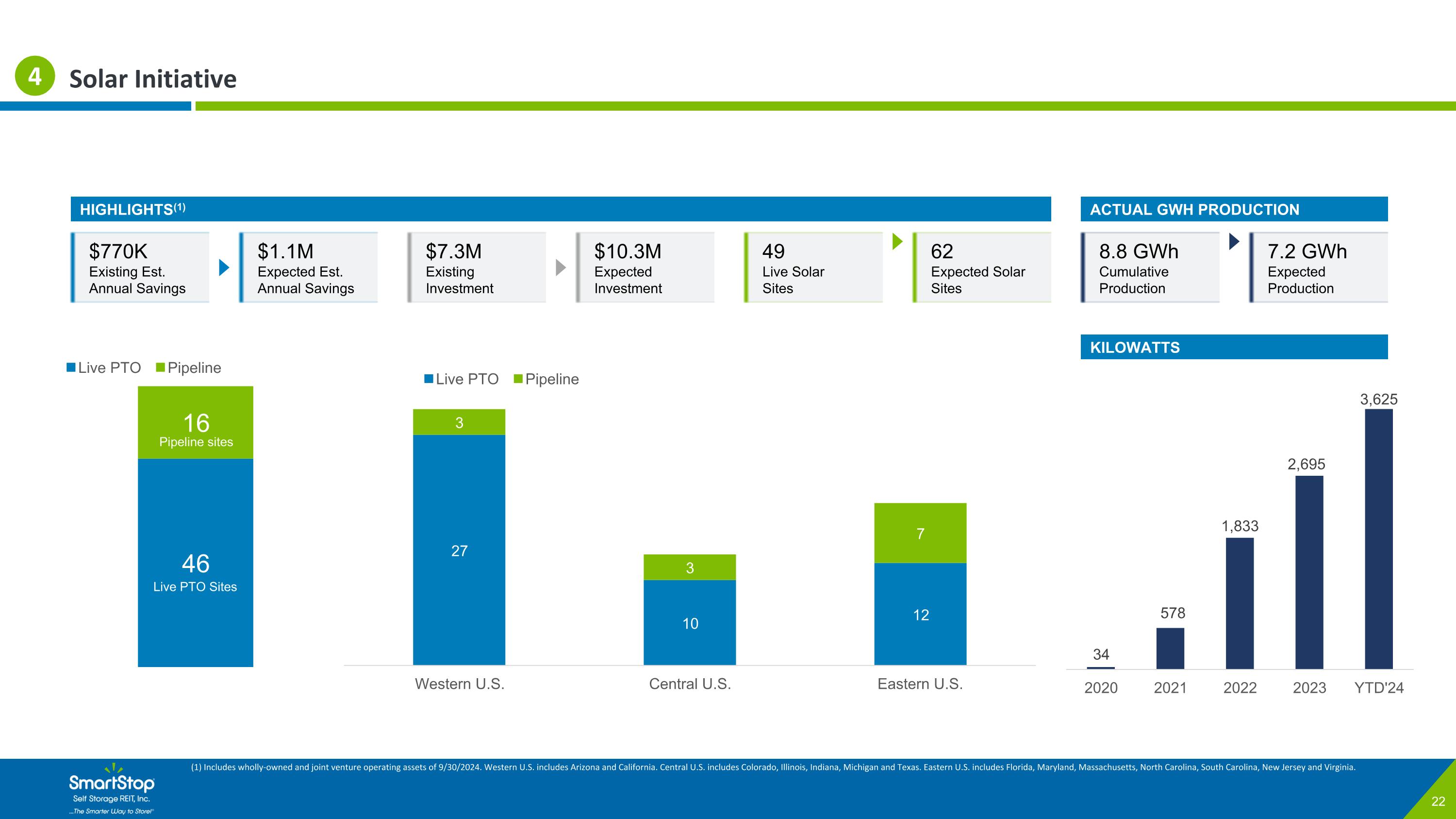Screen dimensions: 1456x819
Task: Click the footnote text about operating assets
Action: pyautogui.click(x=773, y=767)
